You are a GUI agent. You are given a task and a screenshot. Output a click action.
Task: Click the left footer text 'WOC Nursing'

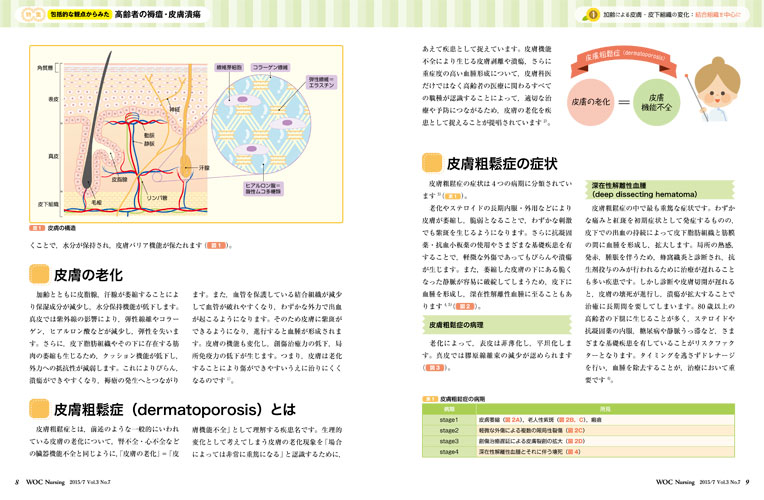(45, 482)
